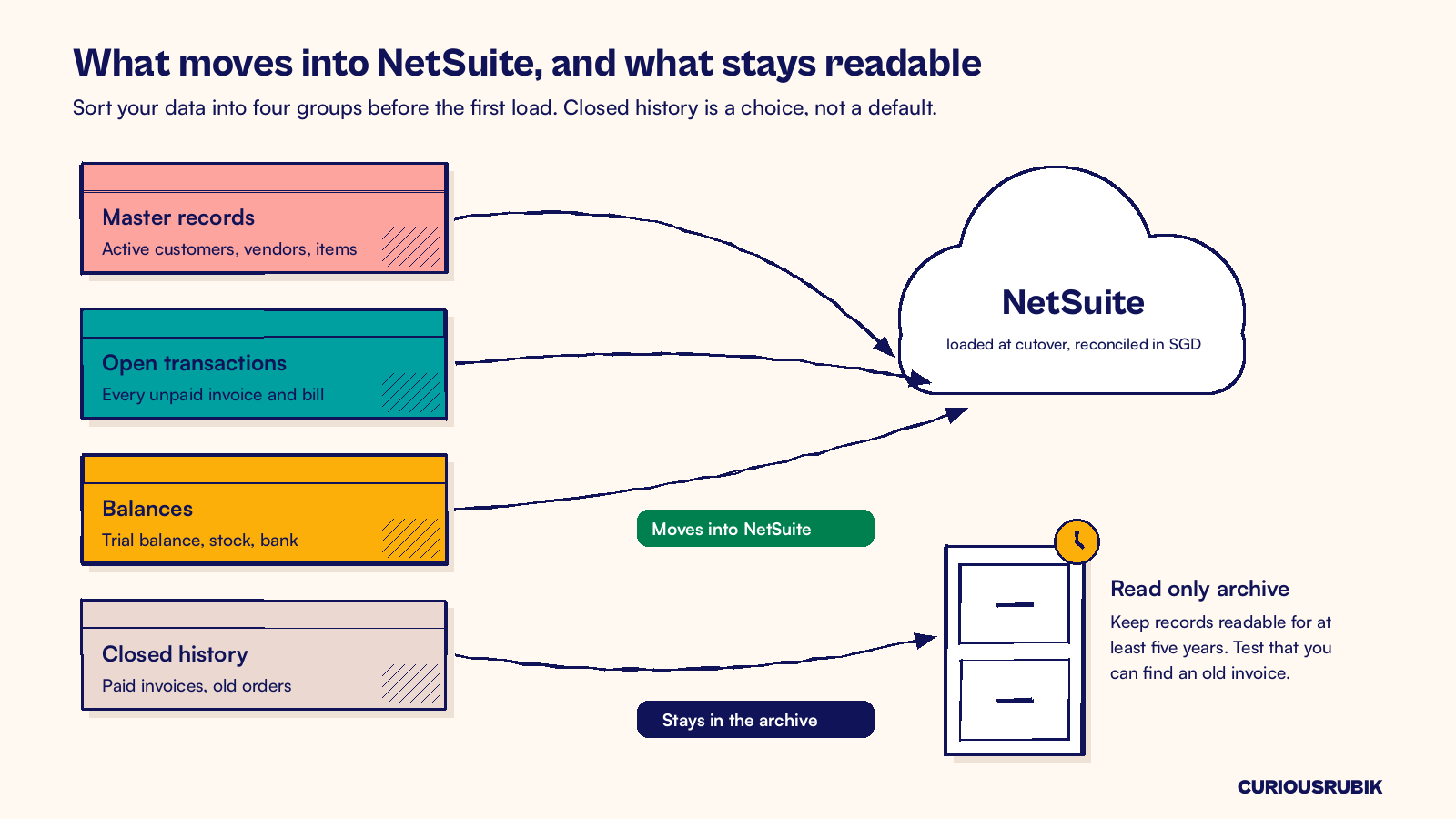Screen dimensions: 1456x819
Task: Click 'loaded at cutover, reconciled in SGD'
Action: click(1074, 344)
